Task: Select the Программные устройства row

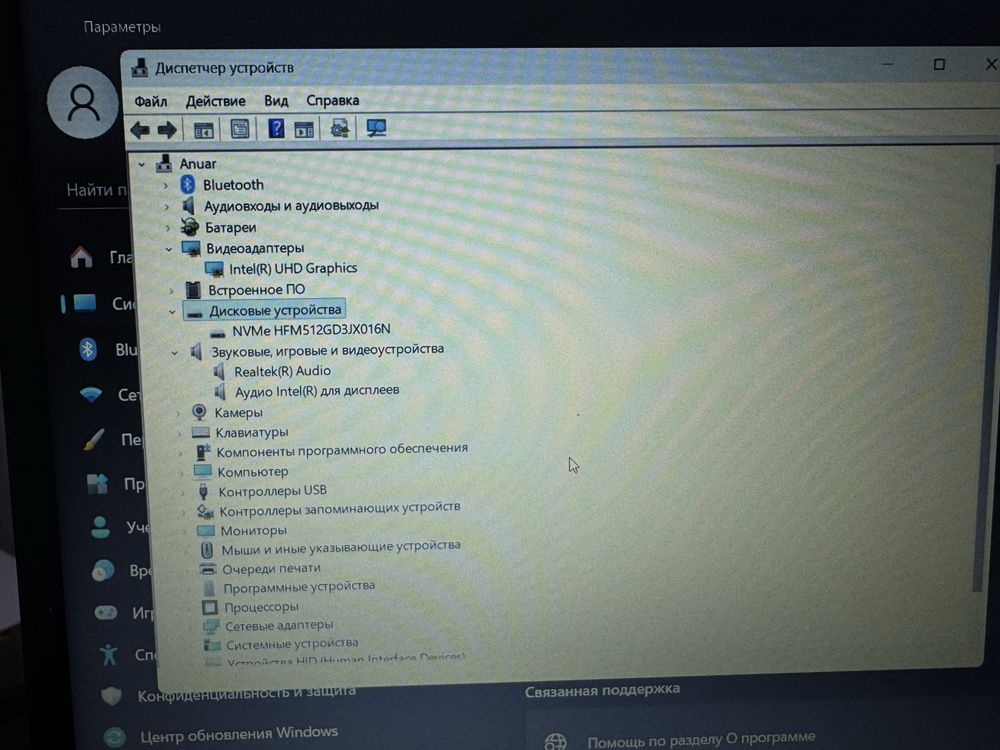Action: tap(298, 587)
